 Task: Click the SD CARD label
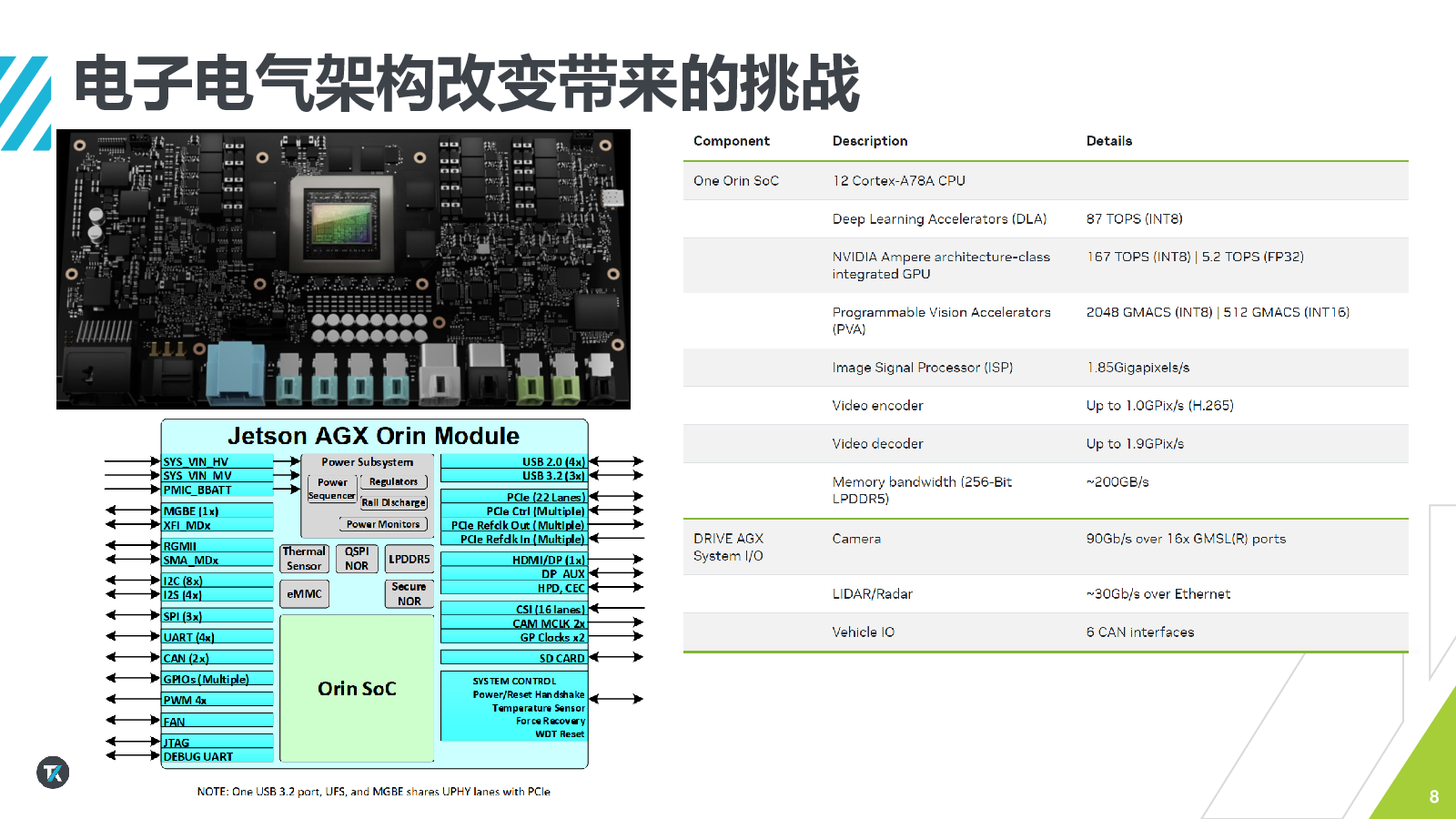point(562,658)
